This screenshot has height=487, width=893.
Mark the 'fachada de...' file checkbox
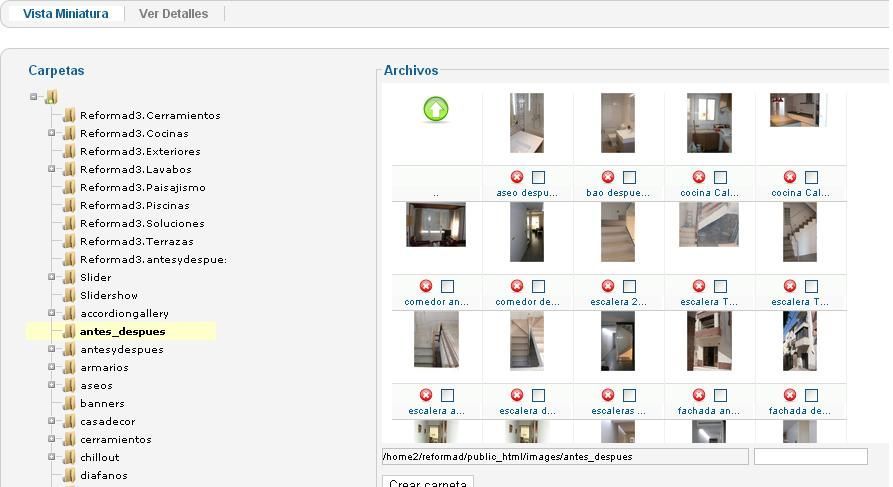[812, 395]
